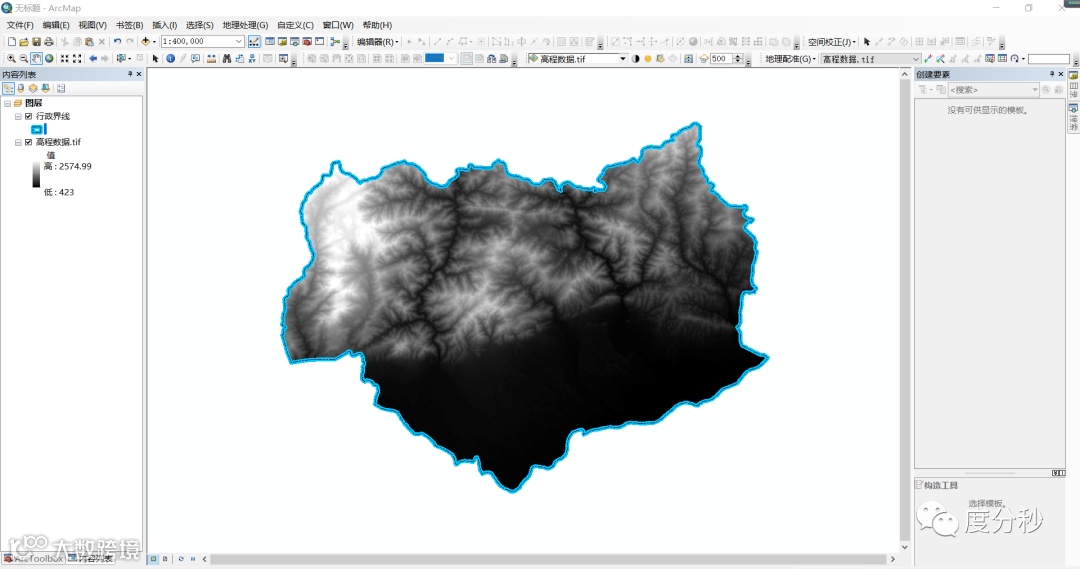The height and width of the screenshot is (569, 1080).
Task: Open the 地理处理(G) menu
Action: 245,25
